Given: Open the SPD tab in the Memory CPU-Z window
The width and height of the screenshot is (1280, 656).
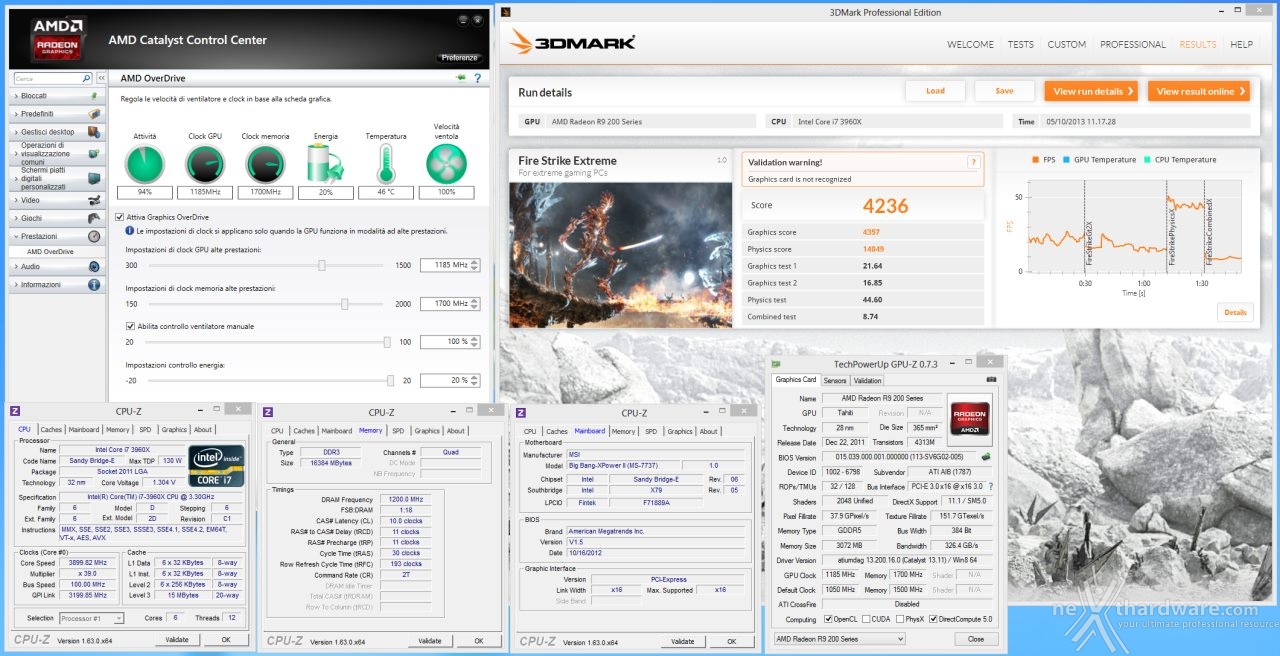Looking at the screenshot, I should (x=398, y=431).
